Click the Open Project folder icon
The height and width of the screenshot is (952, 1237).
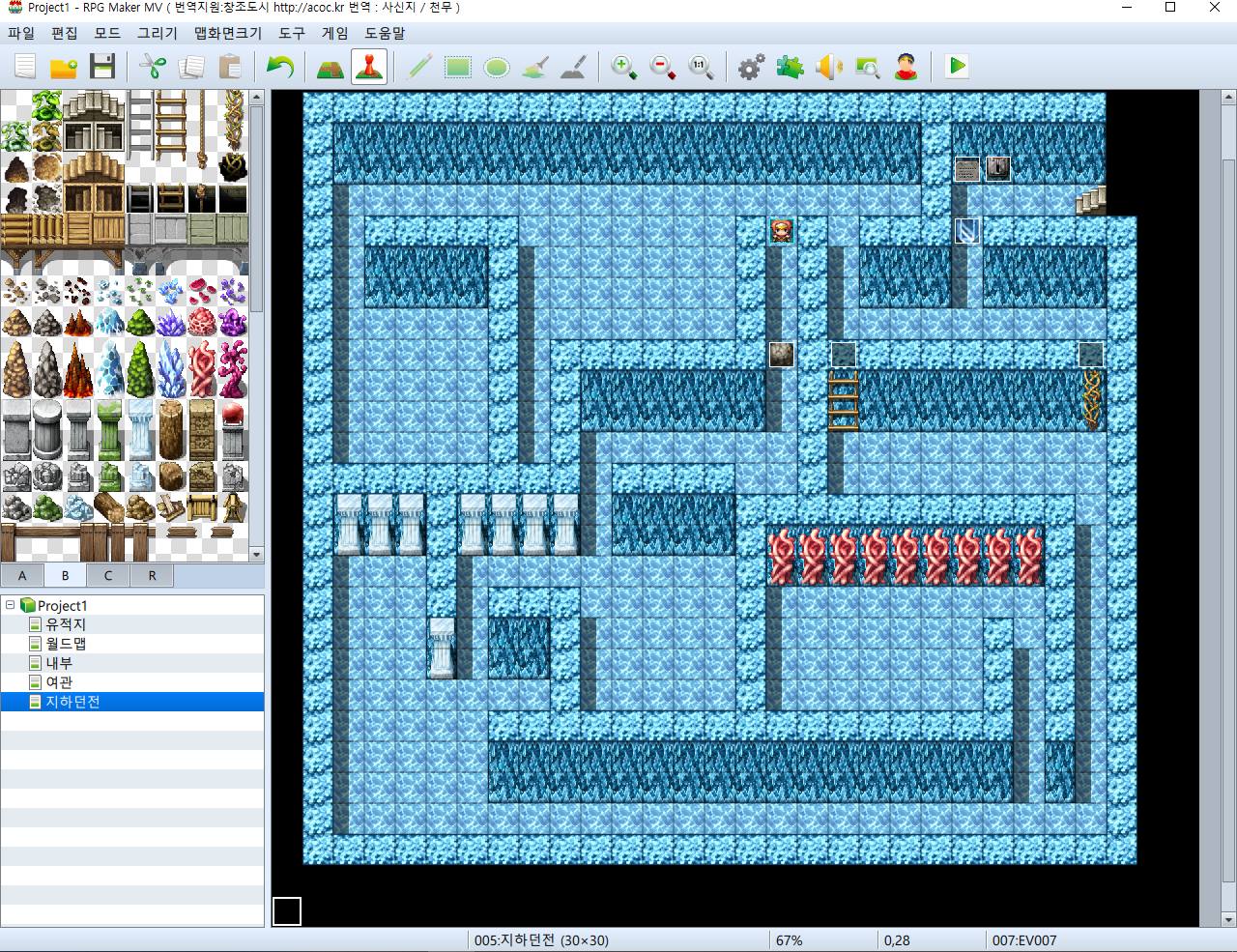coord(64,67)
